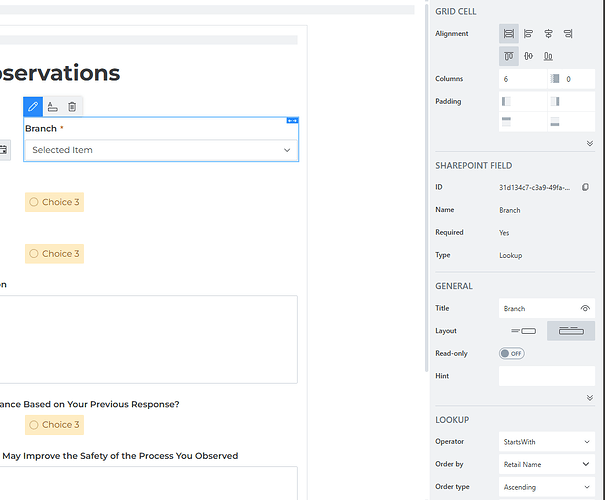Expand more Grid Cell options chevron
Viewport: 605px width, 500px height.
tap(589, 144)
